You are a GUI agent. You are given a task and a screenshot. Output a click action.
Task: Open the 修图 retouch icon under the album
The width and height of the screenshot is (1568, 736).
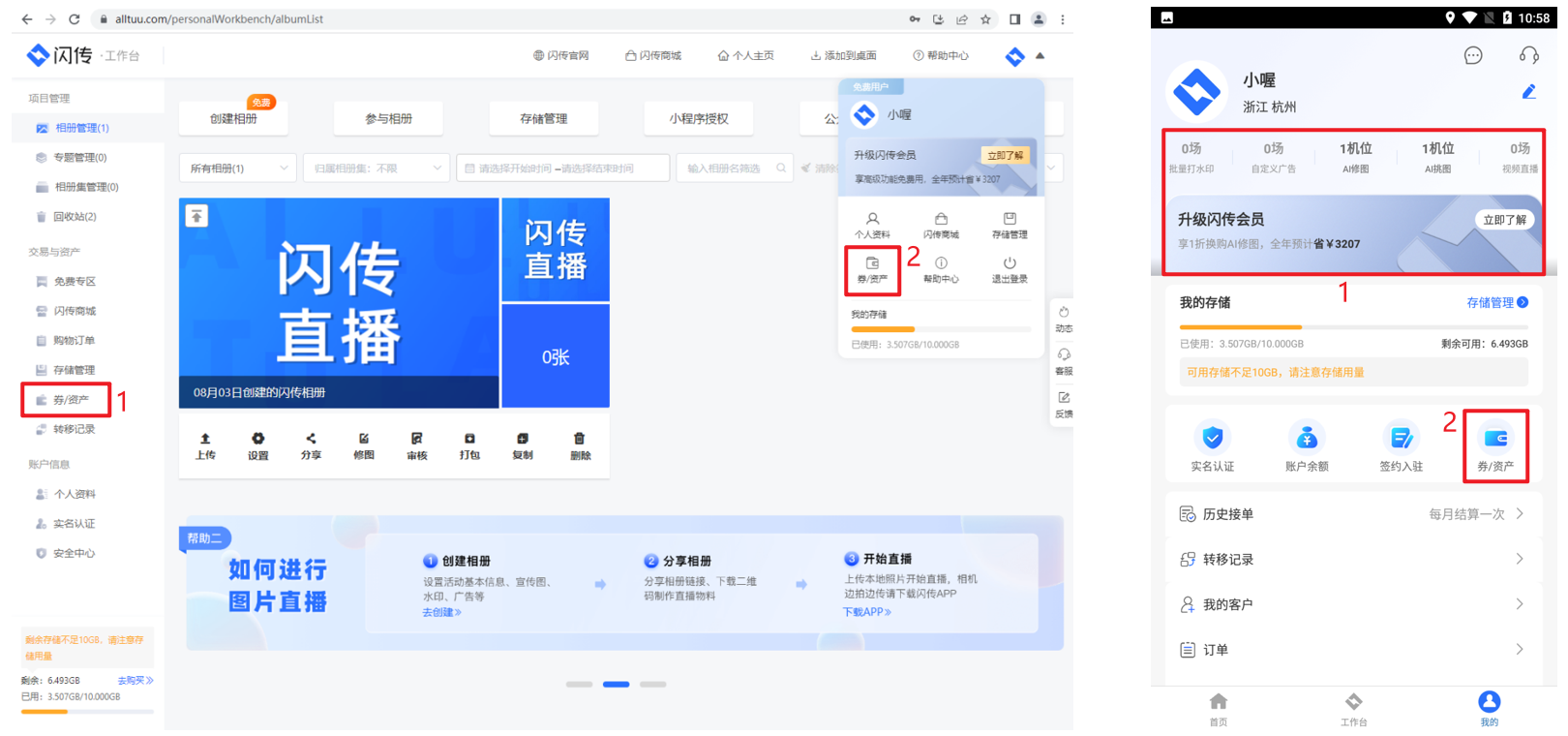364,439
